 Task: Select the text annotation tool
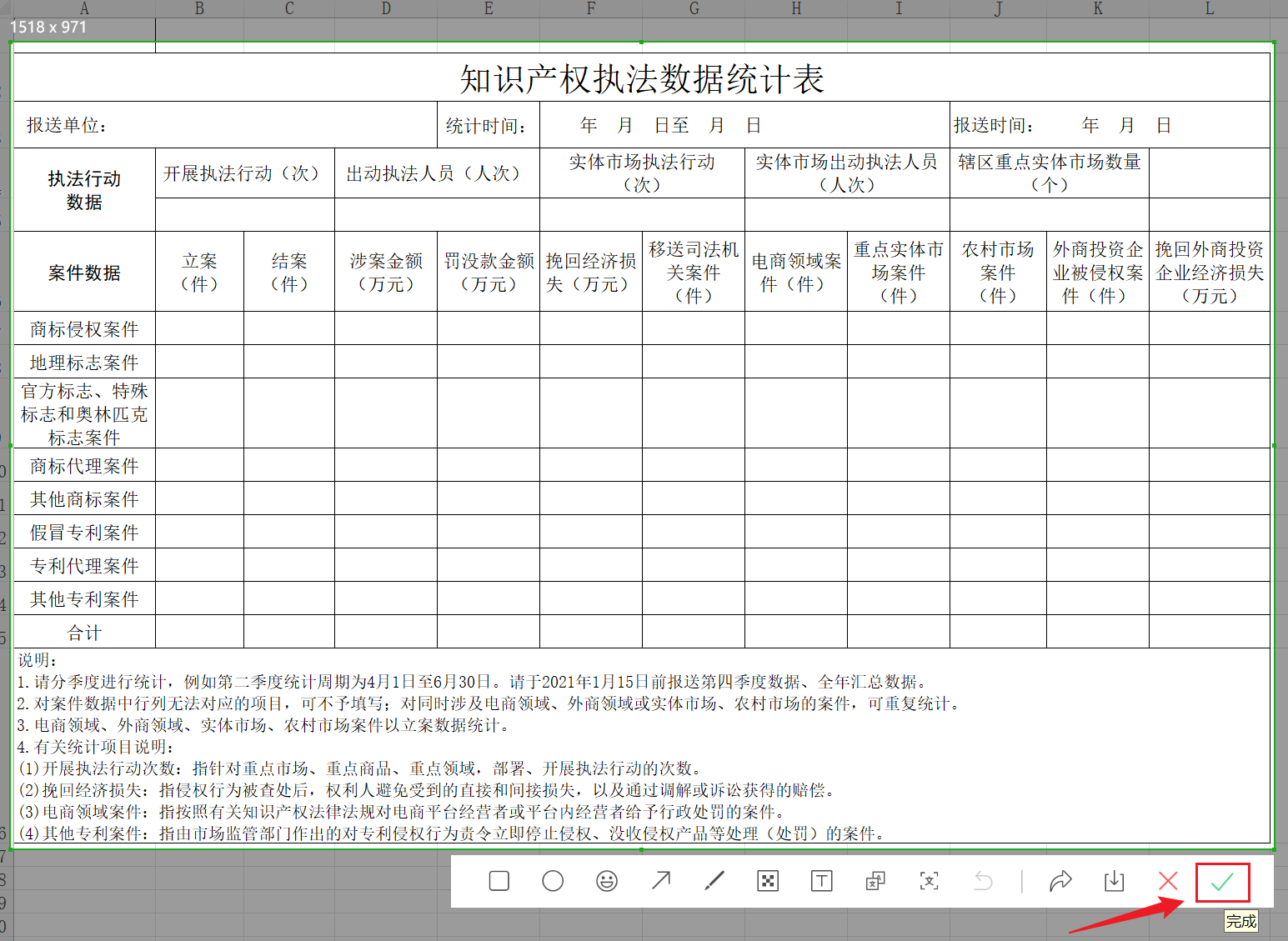click(821, 881)
